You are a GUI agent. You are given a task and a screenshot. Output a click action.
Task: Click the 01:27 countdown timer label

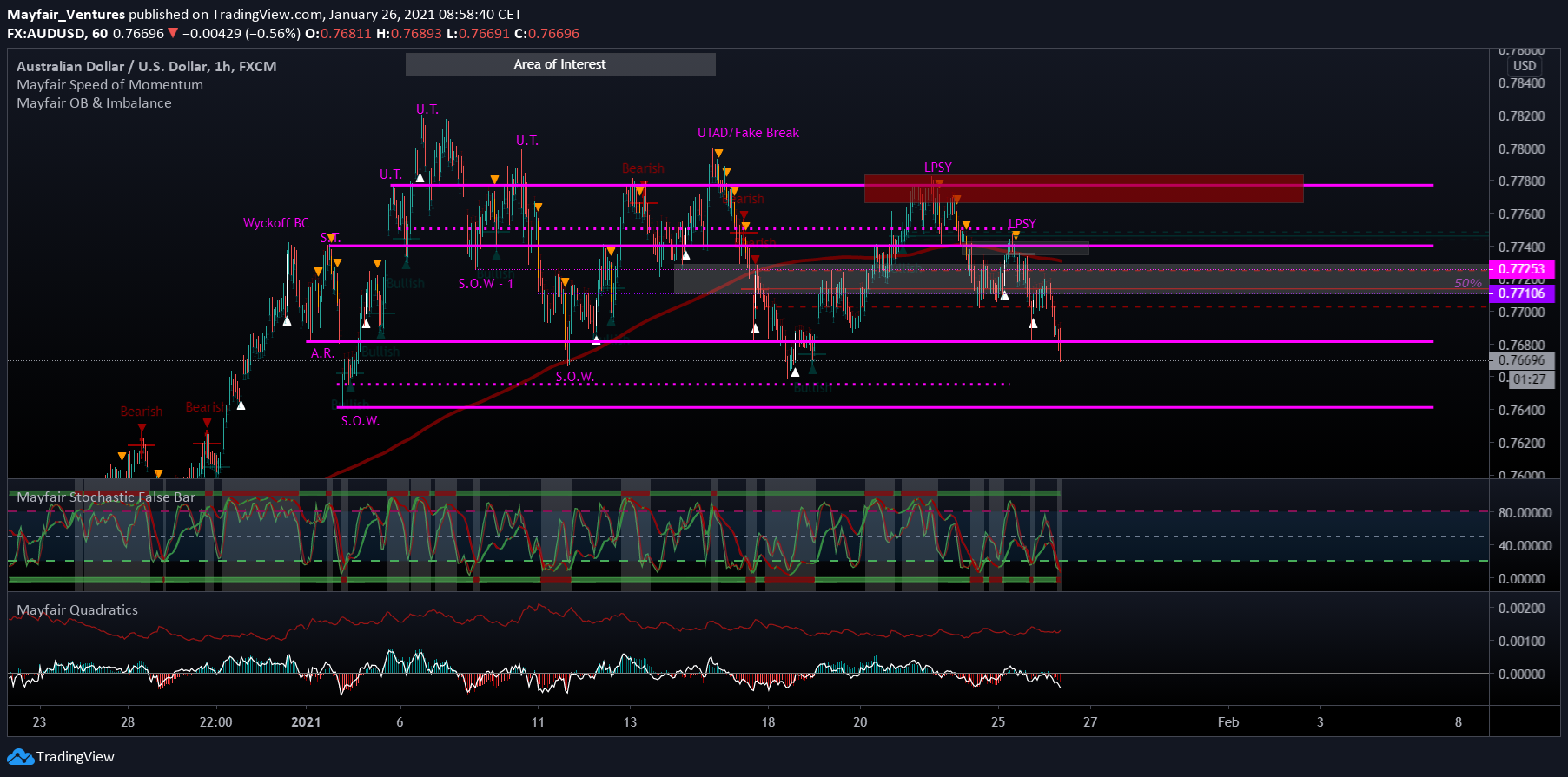[1530, 379]
